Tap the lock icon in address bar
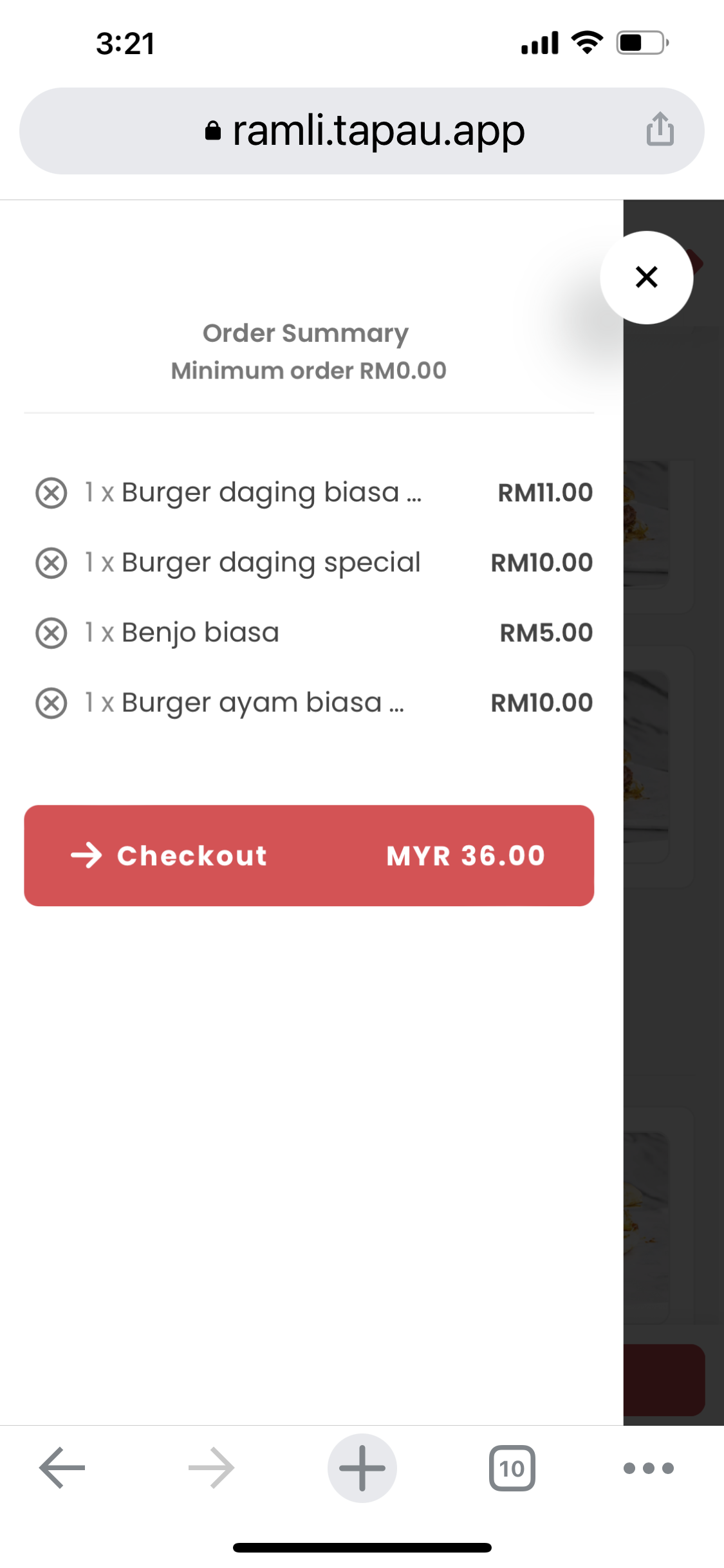The image size is (724, 1568). click(x=213, y=131)
